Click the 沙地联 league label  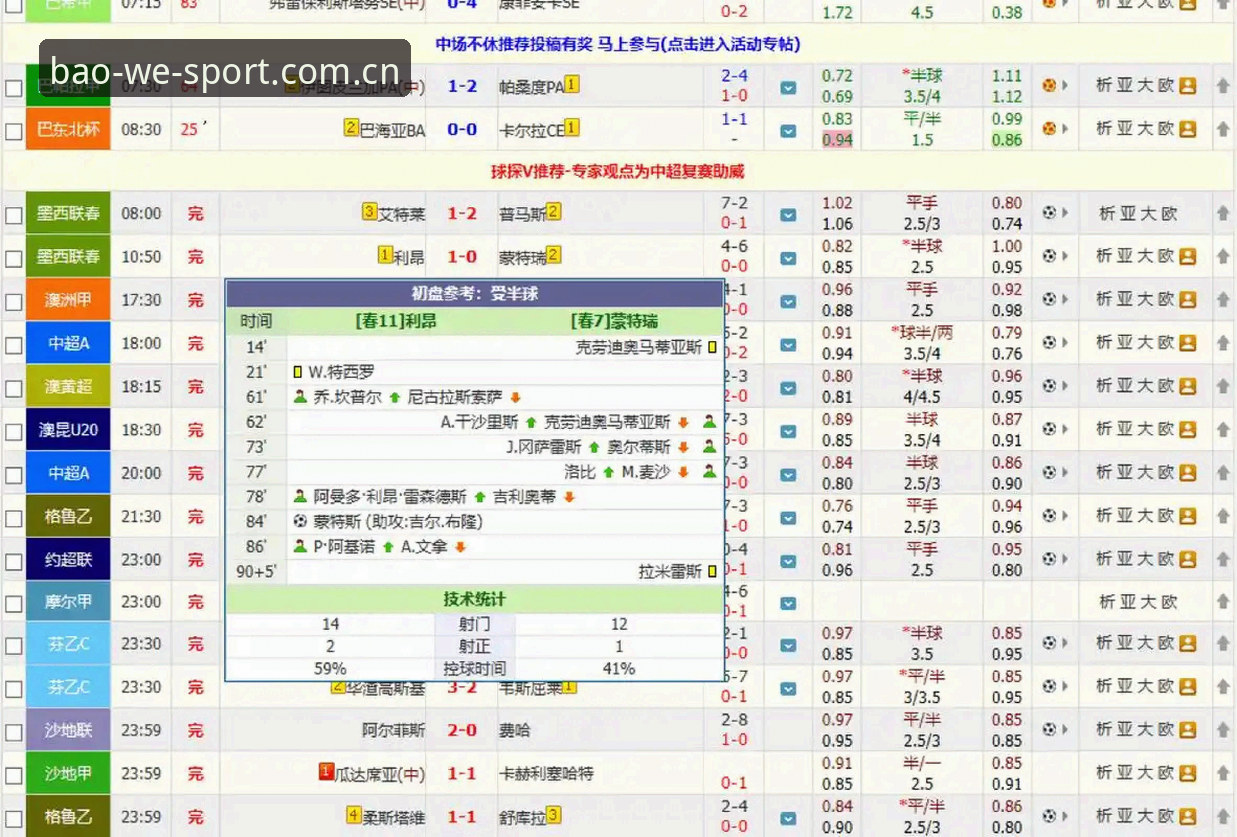pyautogui.click(x=68, y=731)
